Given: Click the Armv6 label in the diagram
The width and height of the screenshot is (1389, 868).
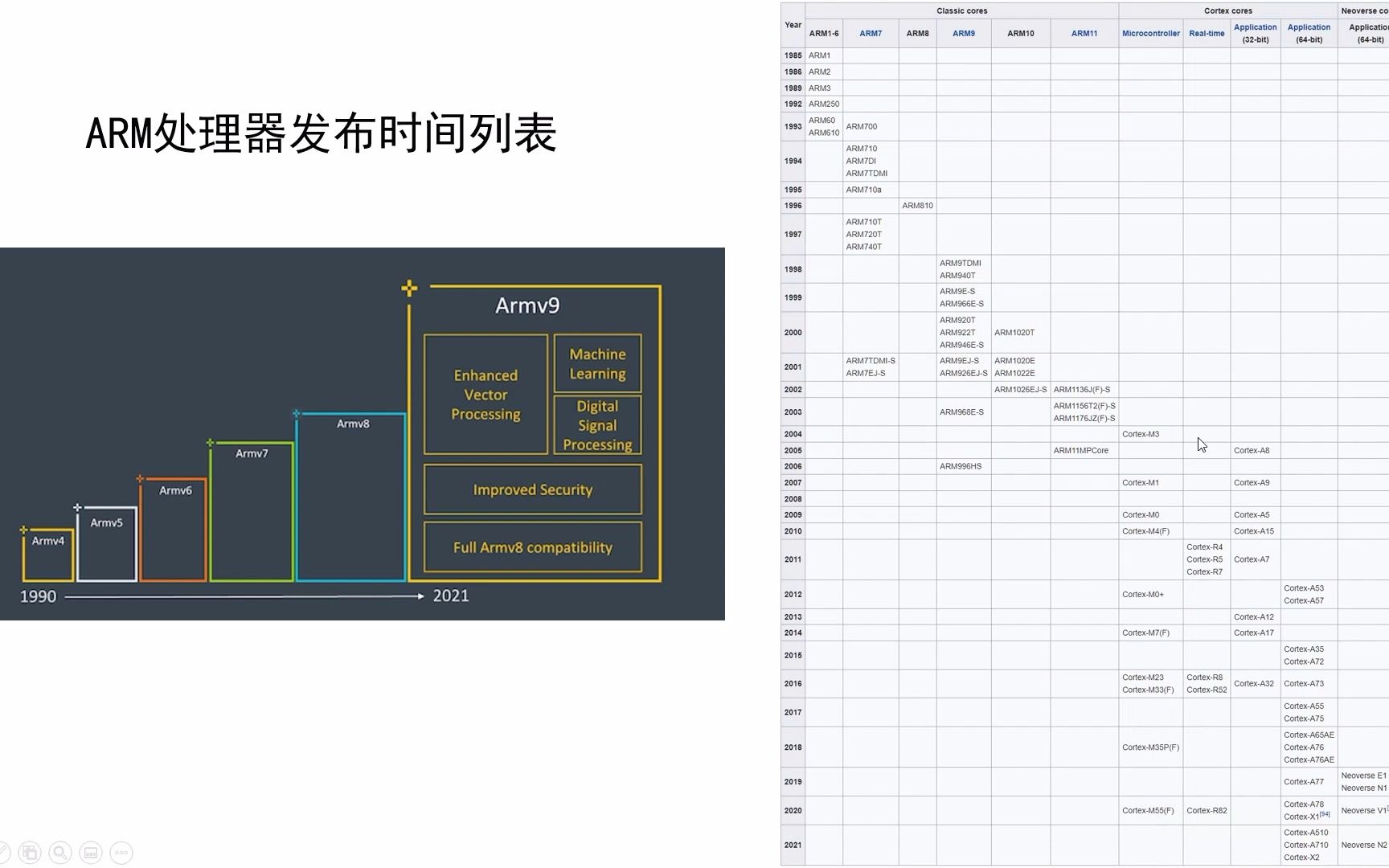Looking at the screenshot, I should pyautogui.click(x=175, y=490).
